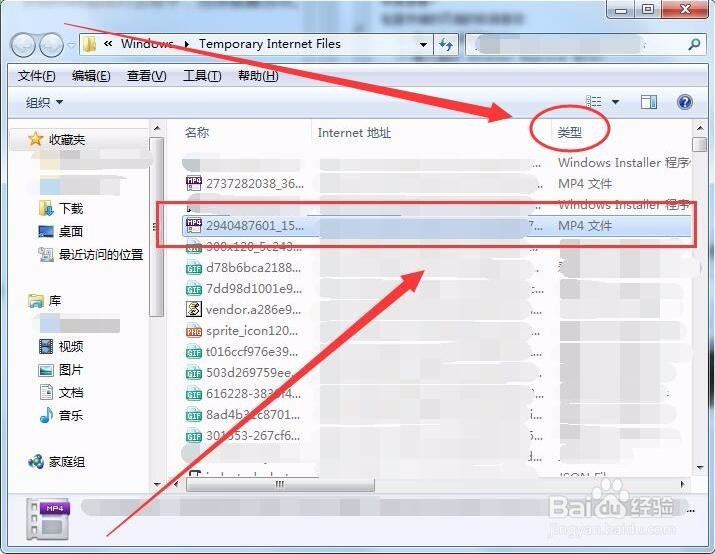Open the 编辑(E) menu
715x554 pixels.
(x=91, y=76)
